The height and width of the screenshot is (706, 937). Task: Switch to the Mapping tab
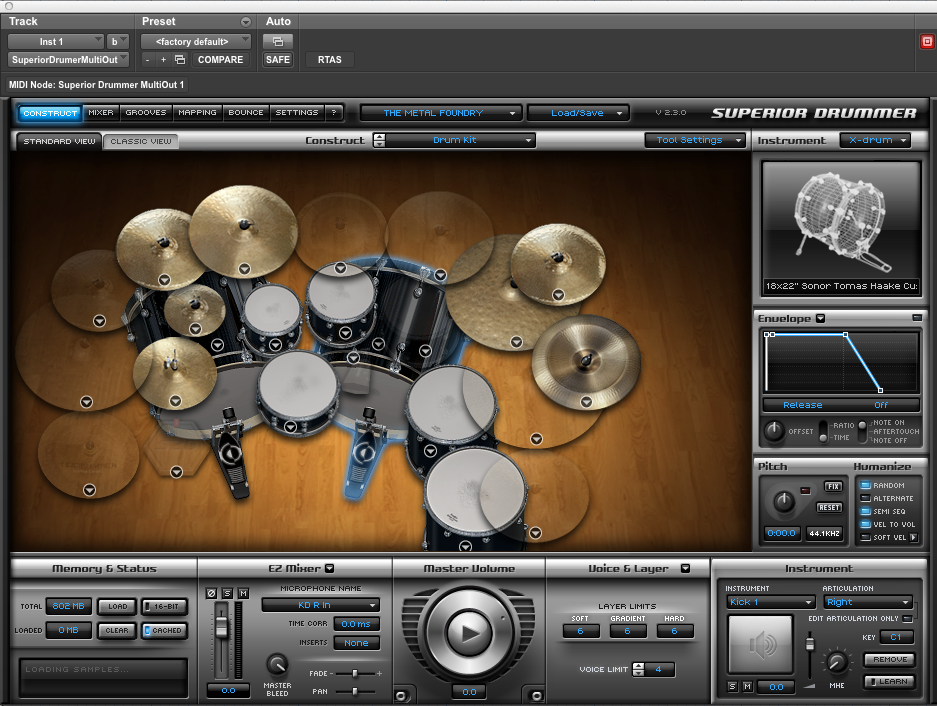(x=197, y=112)
